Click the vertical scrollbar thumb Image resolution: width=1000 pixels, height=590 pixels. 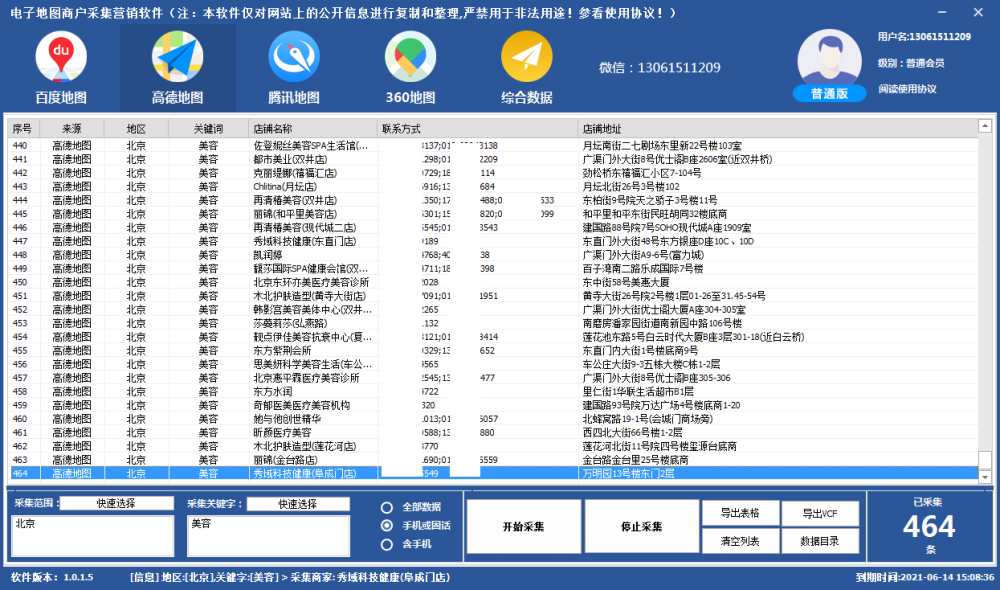(x=985, y=460)
